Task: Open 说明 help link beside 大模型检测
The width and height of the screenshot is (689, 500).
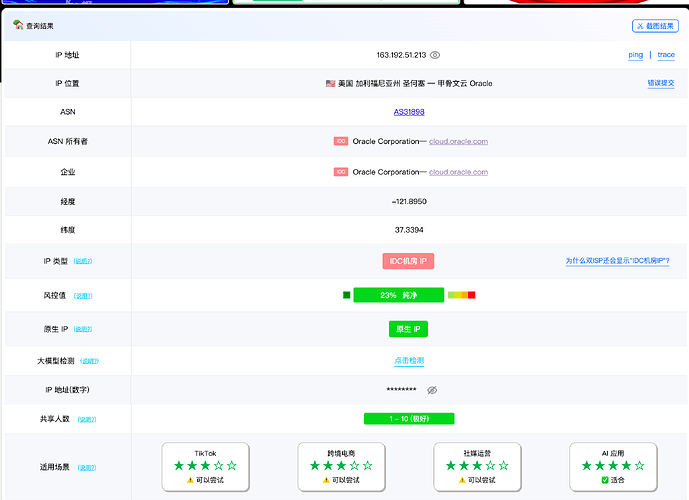Action: (90, 361)
